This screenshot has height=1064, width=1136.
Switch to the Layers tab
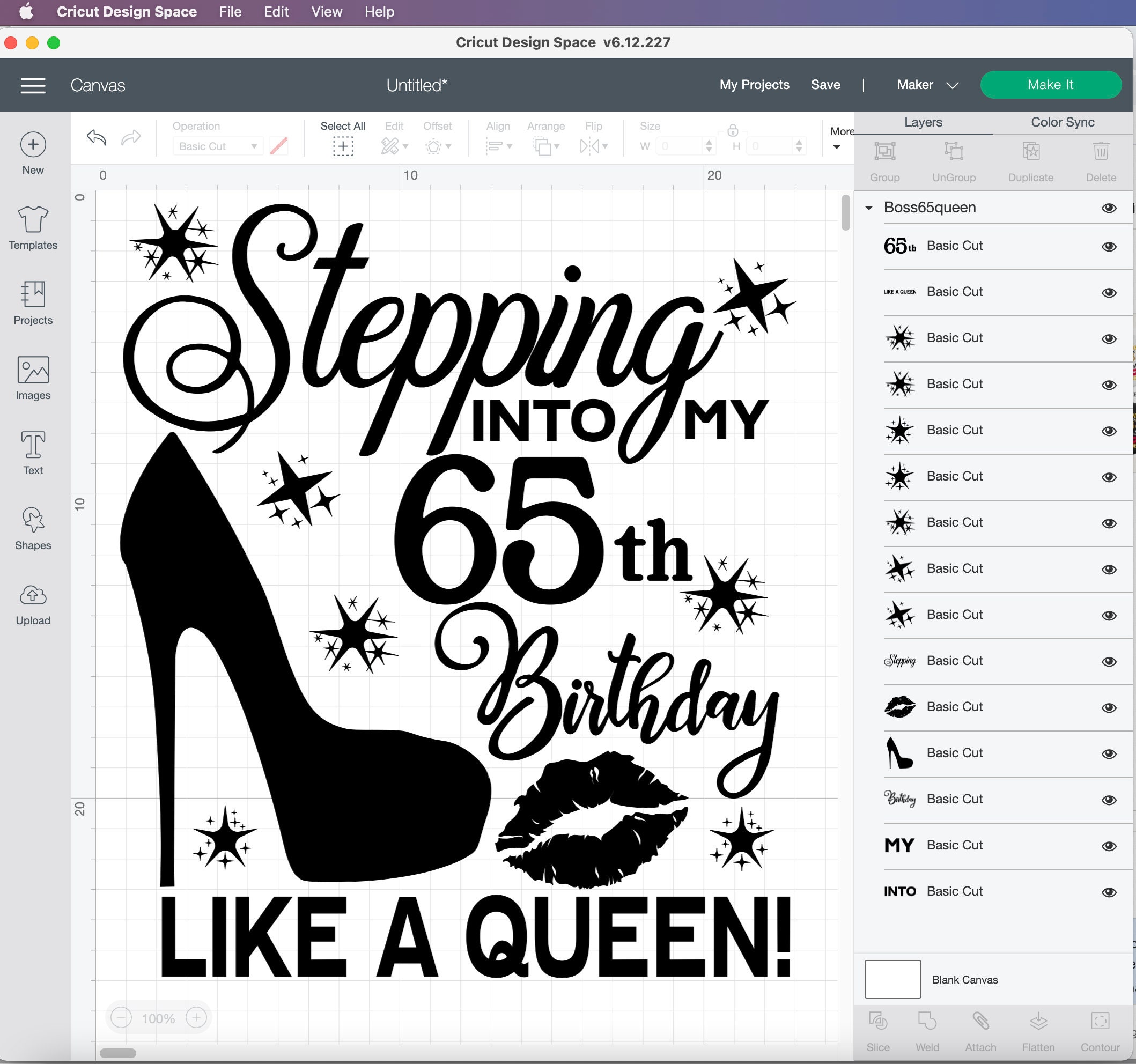923,122
